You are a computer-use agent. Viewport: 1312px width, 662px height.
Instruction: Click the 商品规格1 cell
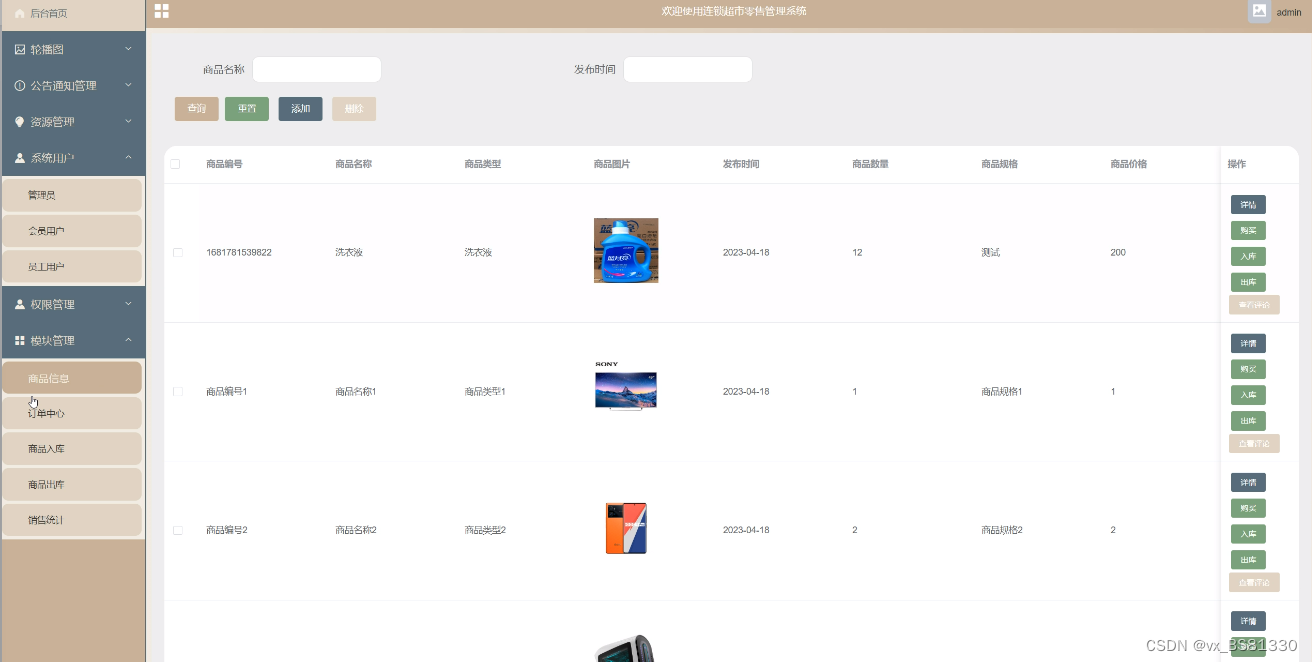1002,392
